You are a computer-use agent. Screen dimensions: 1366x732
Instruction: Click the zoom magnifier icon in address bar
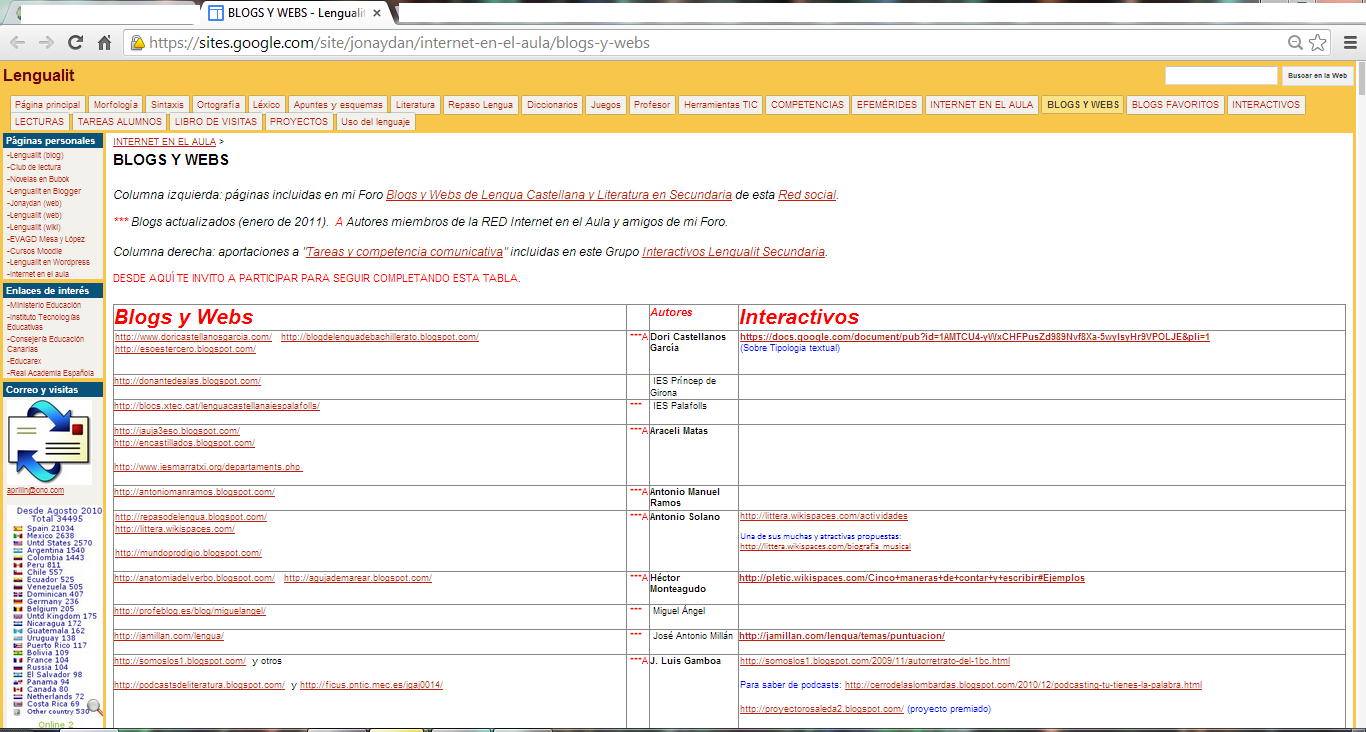point(1296,43)
